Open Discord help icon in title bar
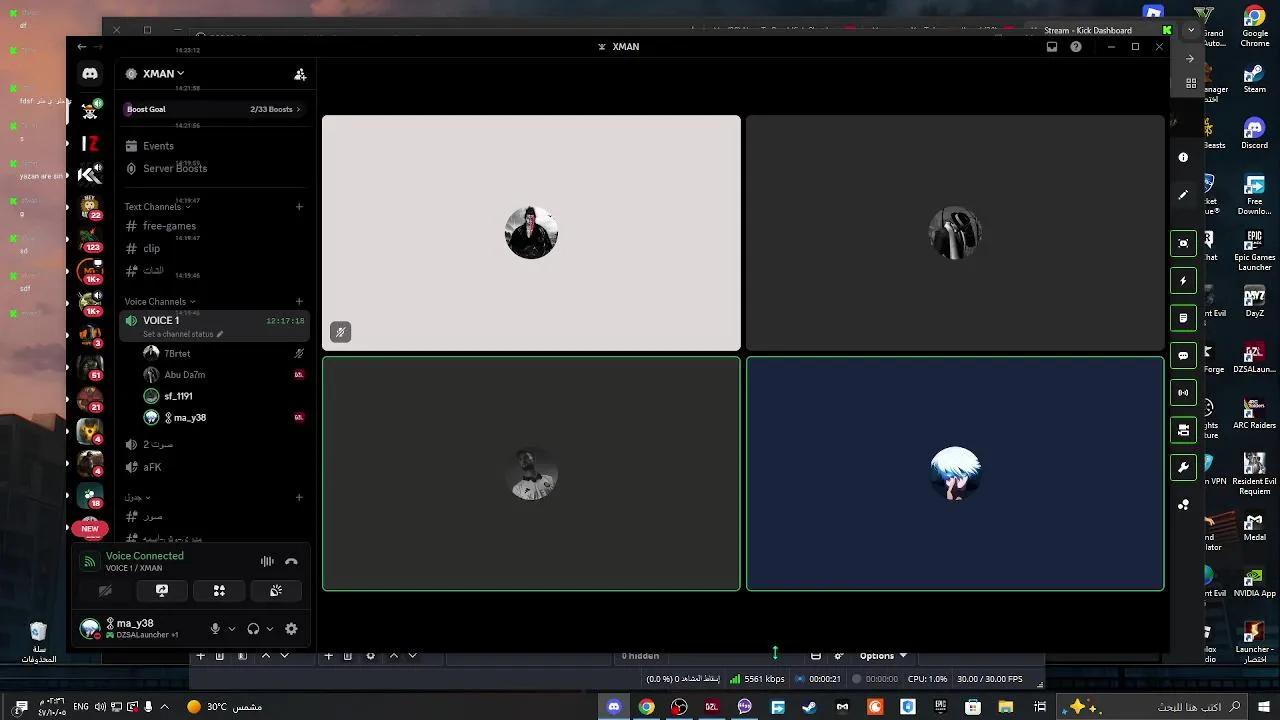This screenshot has width=1280, height=720. tap(1076, 47)
